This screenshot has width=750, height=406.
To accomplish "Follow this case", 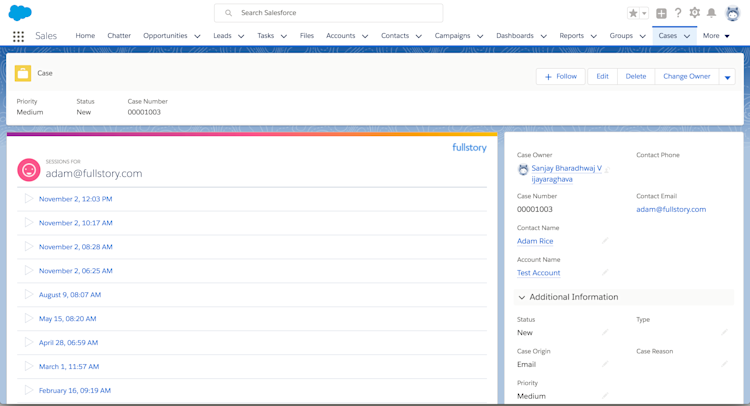I will pos(561,77).
